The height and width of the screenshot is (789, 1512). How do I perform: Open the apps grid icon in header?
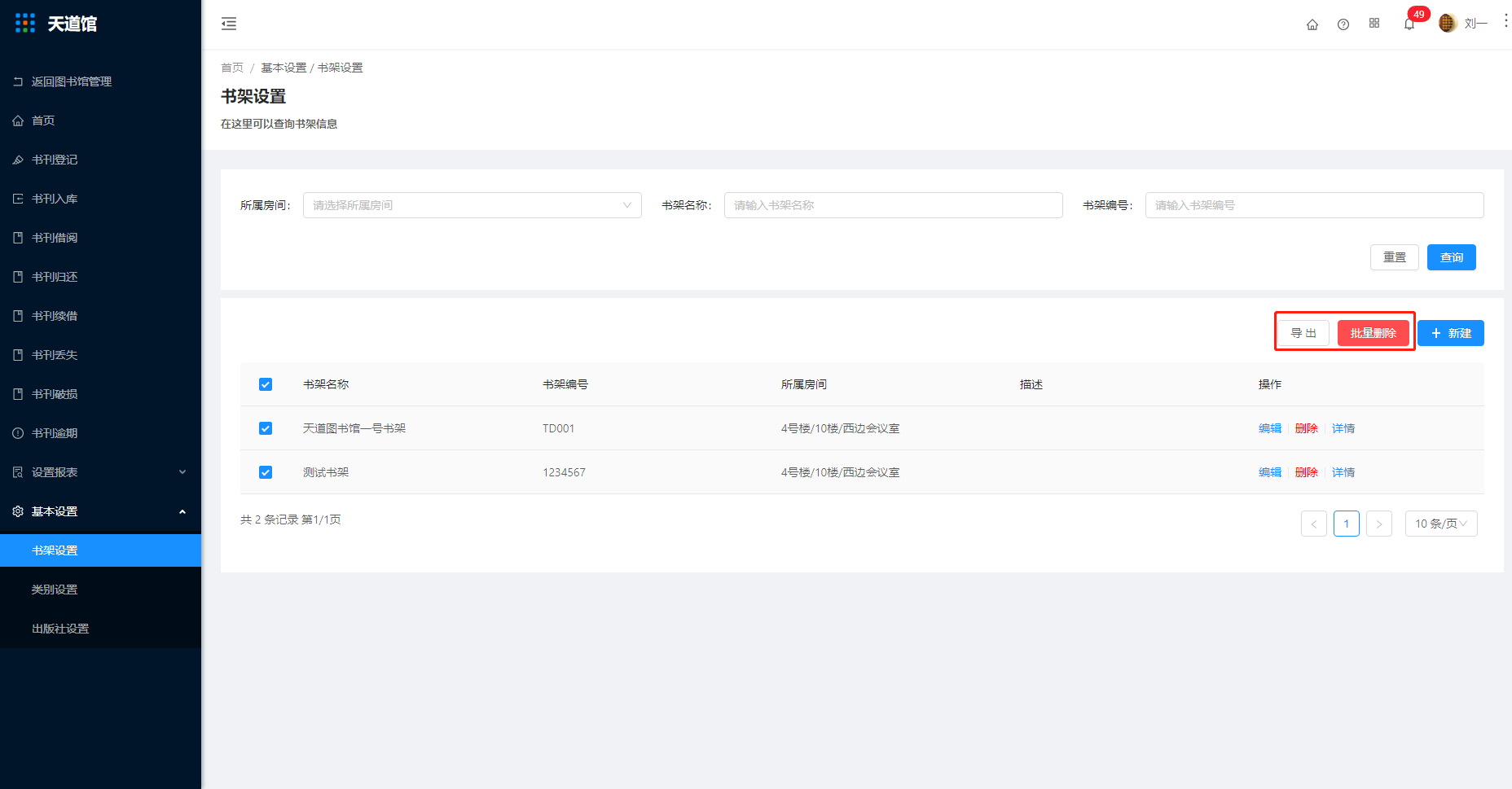click(x=1374, y=24)
